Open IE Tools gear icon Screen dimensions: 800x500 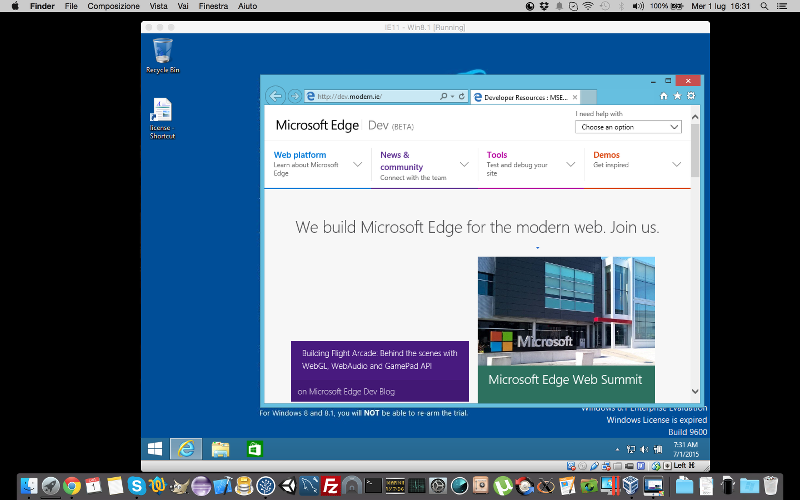[x=691, y=95]
